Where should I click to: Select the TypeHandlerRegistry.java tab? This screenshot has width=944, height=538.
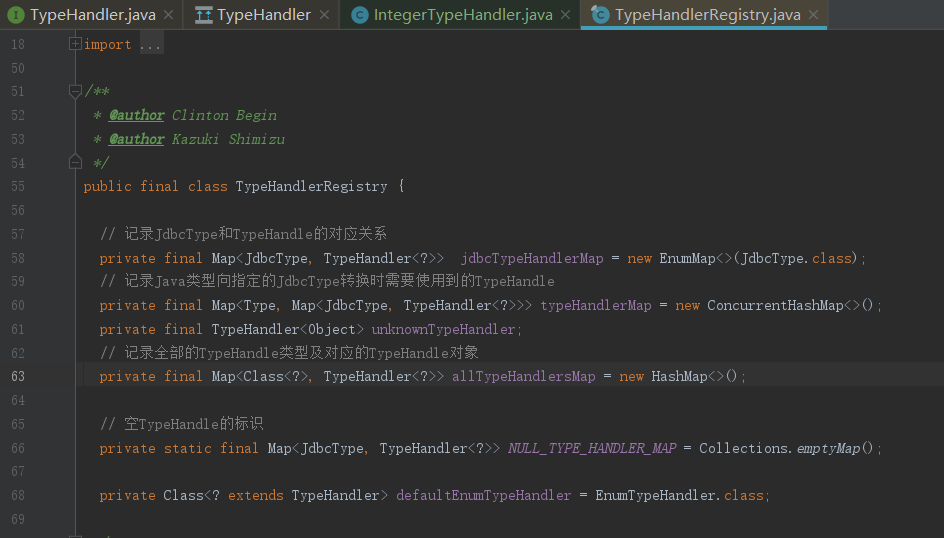click(x=704, y=14)
